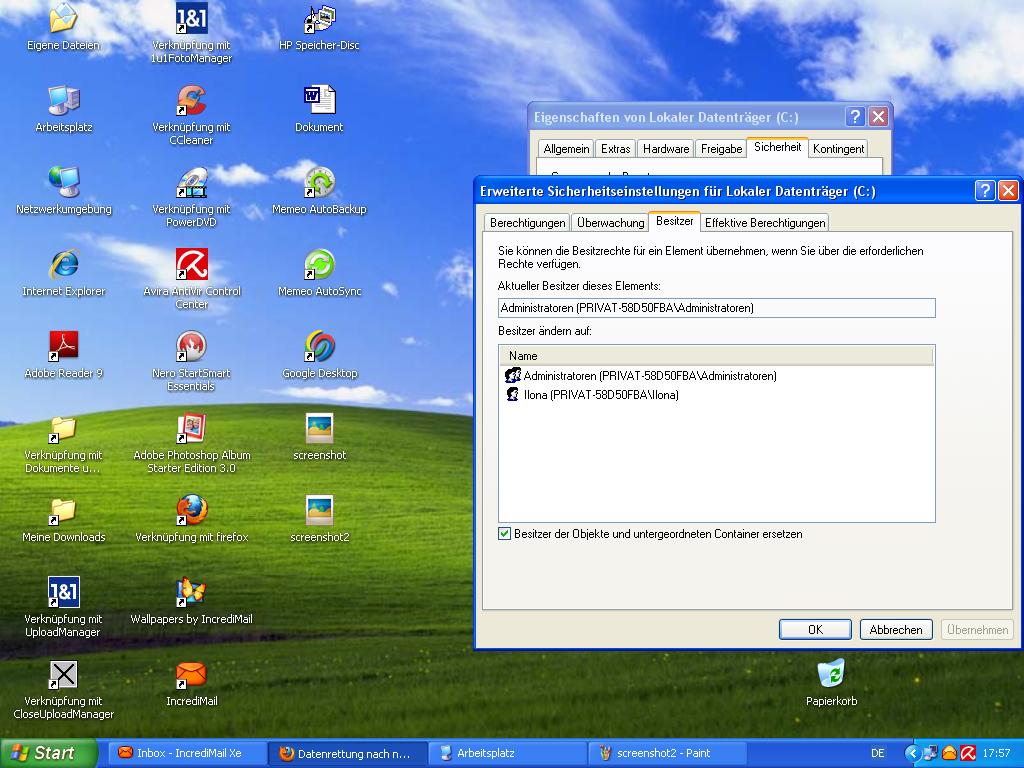Open Adobe Photoshop Album Starter Edition icon
The width and height of the screenshot is (1024, 768).
click(191, 429)
